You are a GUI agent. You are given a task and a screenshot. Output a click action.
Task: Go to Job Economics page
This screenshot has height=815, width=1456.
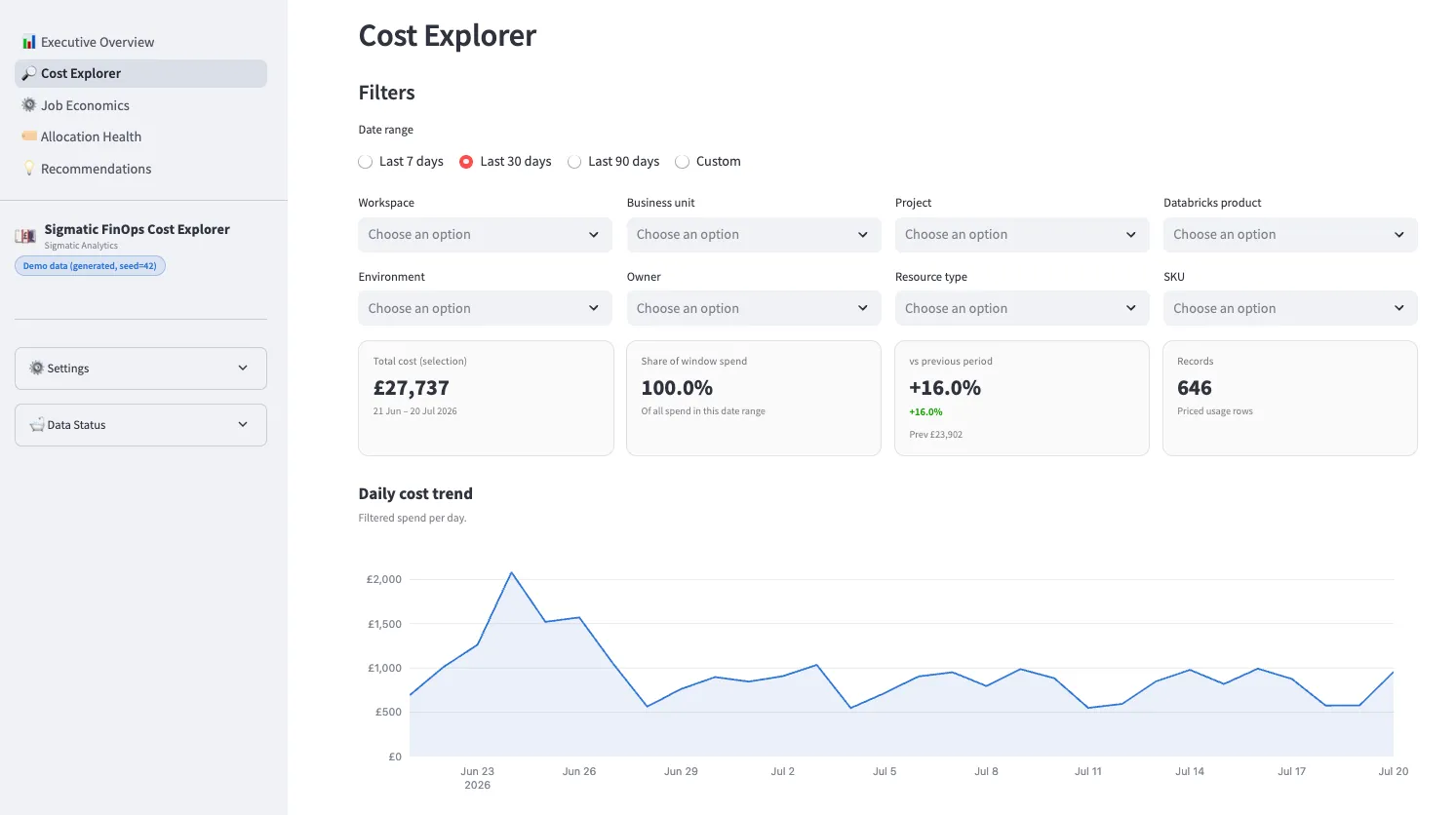point(140,105)
